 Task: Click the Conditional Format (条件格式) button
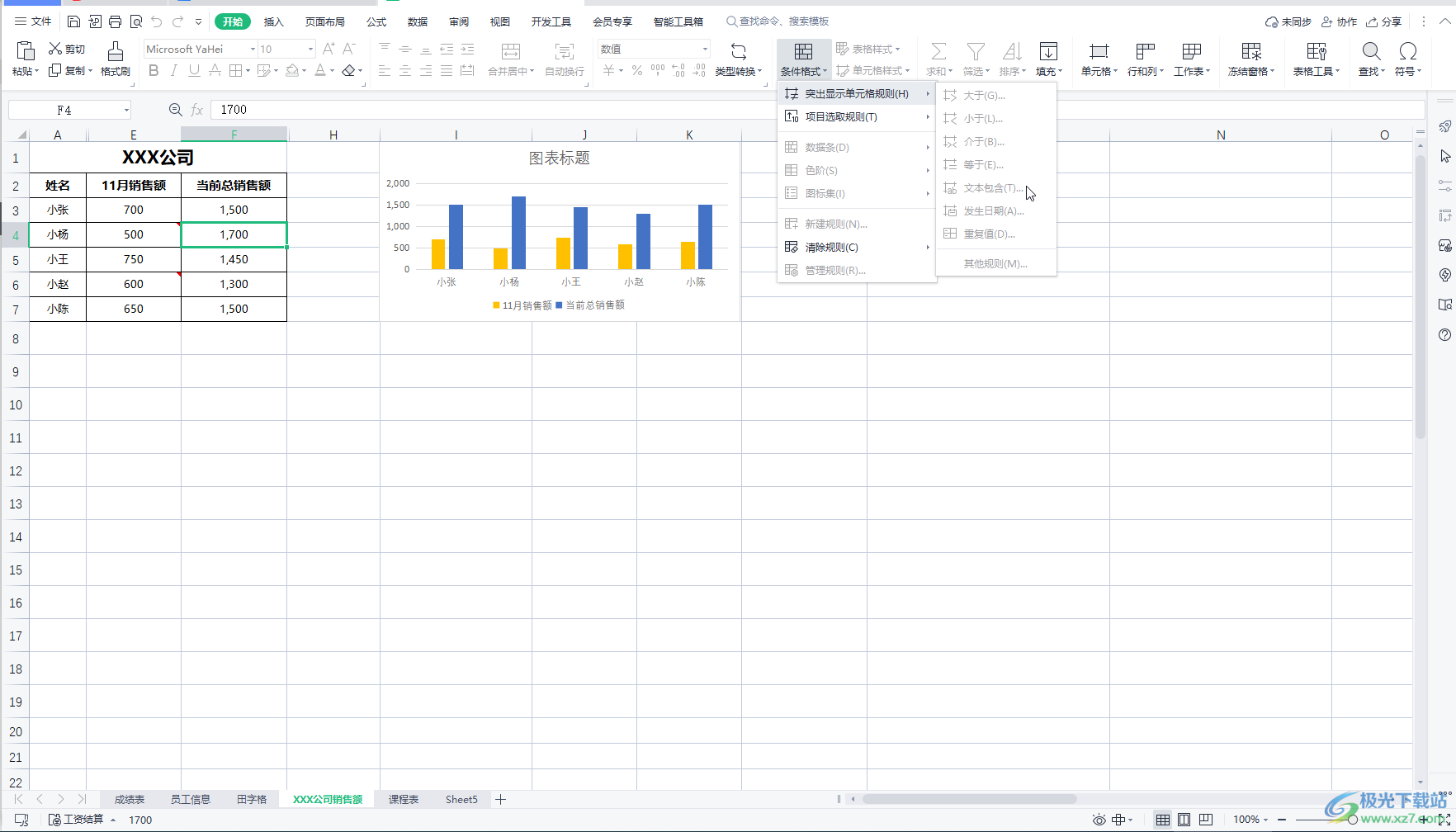pos(803,59)
